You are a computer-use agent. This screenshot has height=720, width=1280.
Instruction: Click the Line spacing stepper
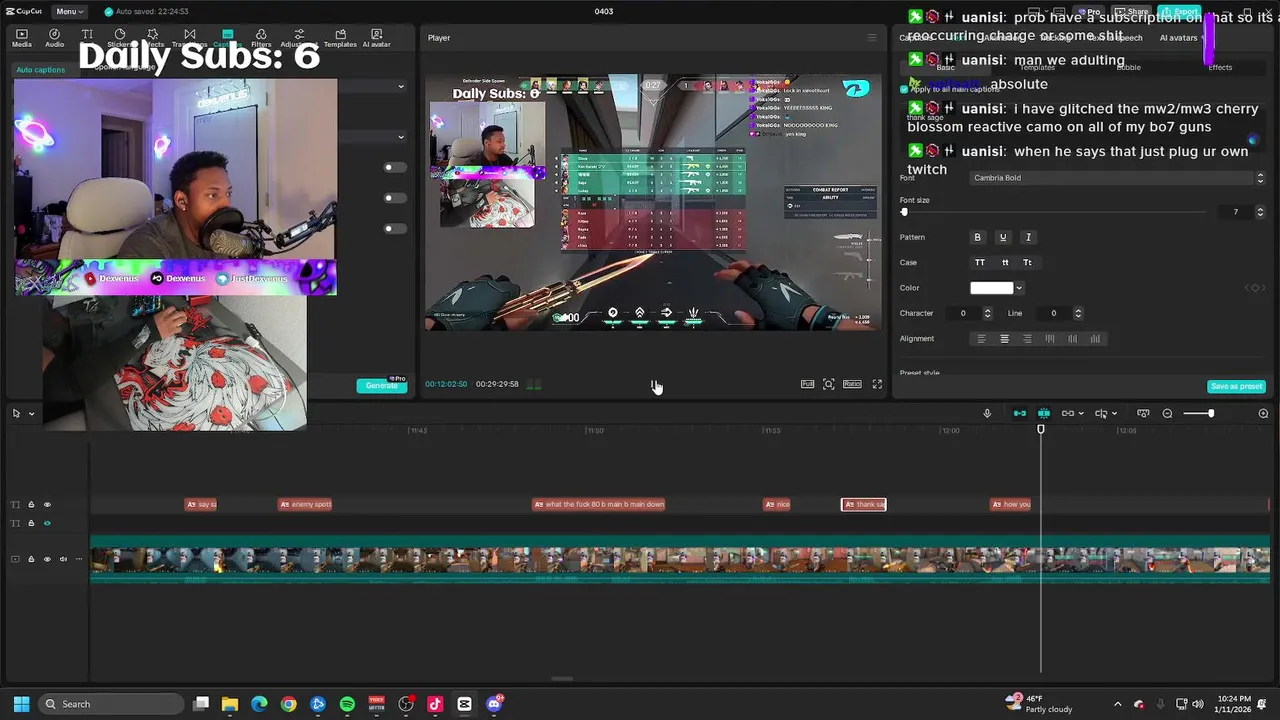1078,313
